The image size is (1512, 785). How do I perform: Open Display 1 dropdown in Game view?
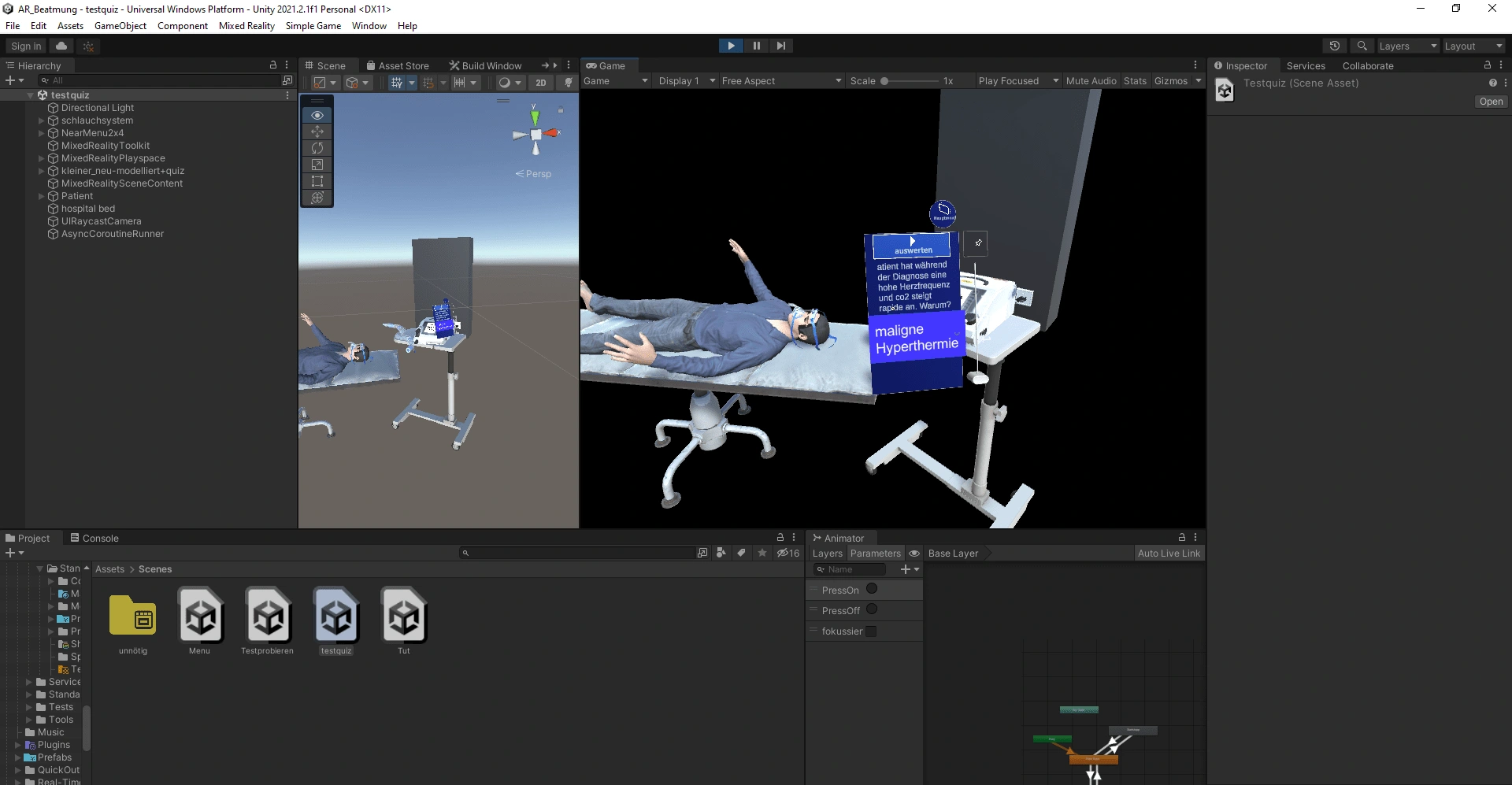coord(687,80)
